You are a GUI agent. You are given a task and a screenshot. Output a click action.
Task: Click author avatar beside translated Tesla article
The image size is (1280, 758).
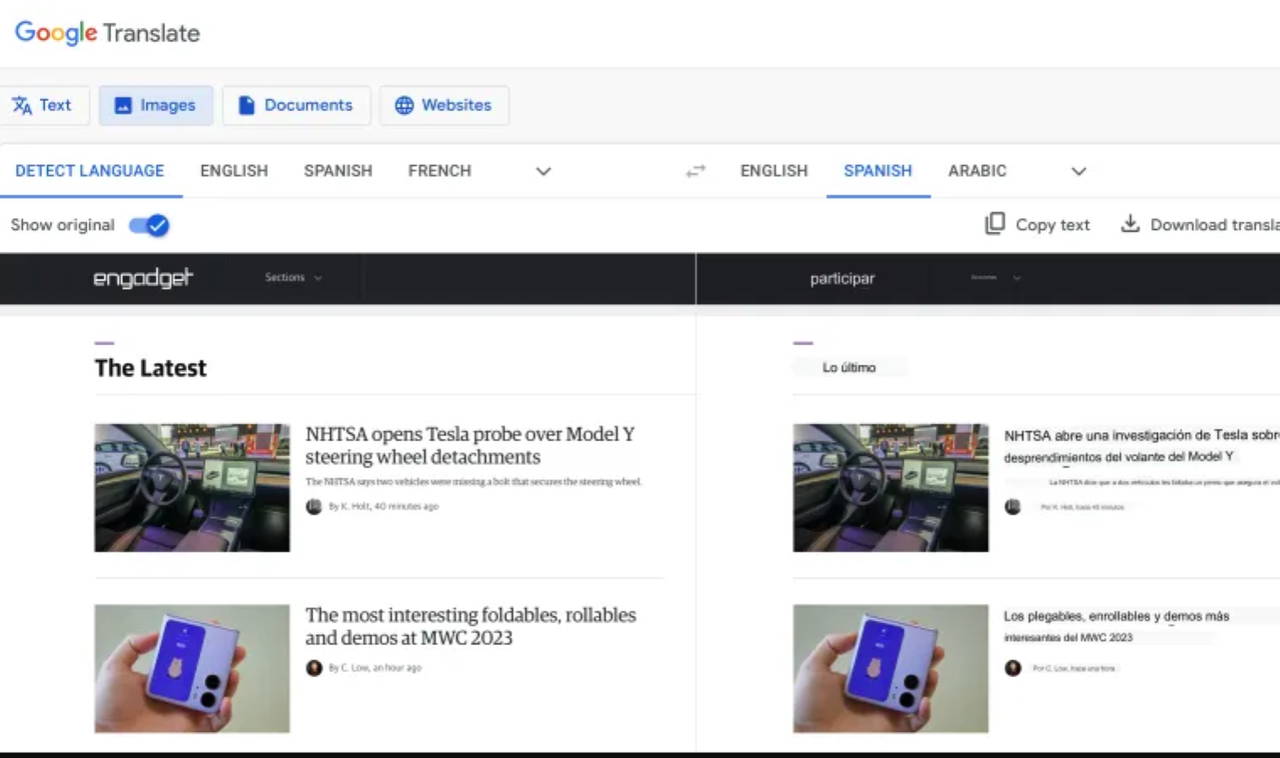tap(1013, 507)
